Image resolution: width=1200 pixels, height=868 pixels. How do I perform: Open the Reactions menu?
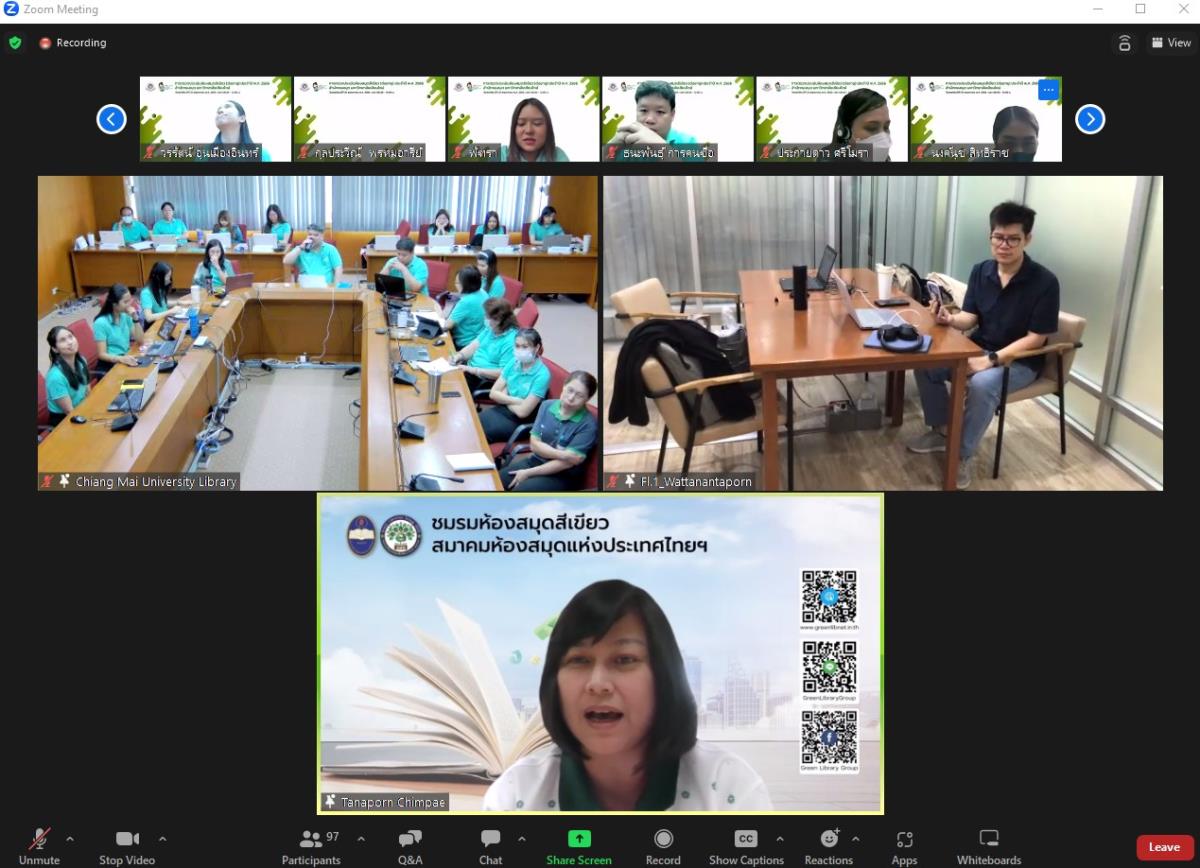click(x=829, y=845)
